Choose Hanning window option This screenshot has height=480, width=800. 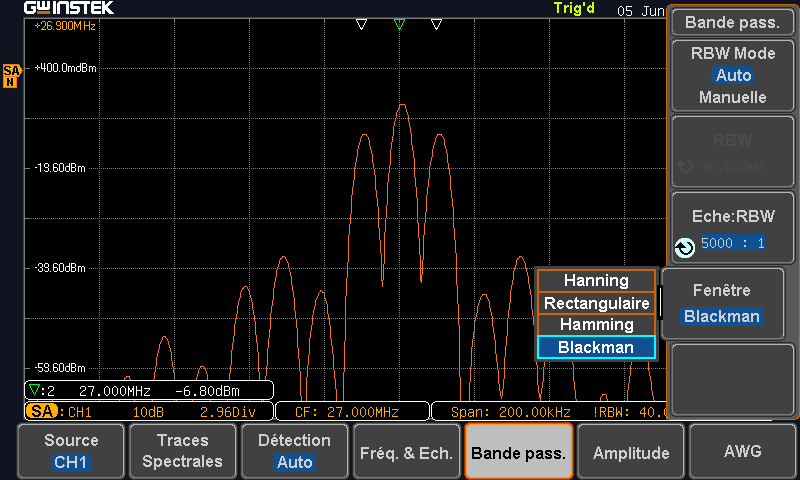pos(596,280)
